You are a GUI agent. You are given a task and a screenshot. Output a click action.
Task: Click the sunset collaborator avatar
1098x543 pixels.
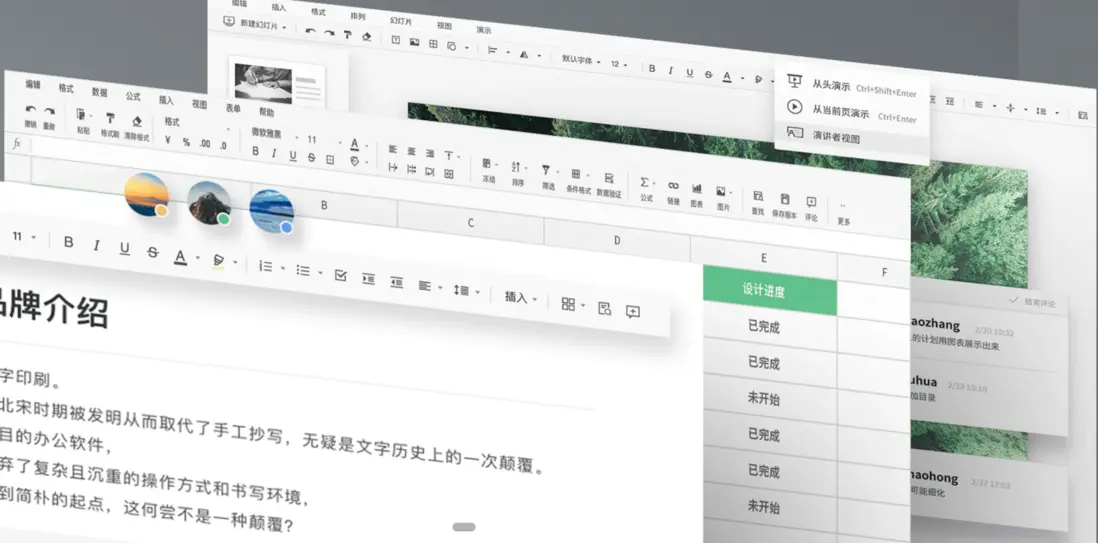(146, 194)
